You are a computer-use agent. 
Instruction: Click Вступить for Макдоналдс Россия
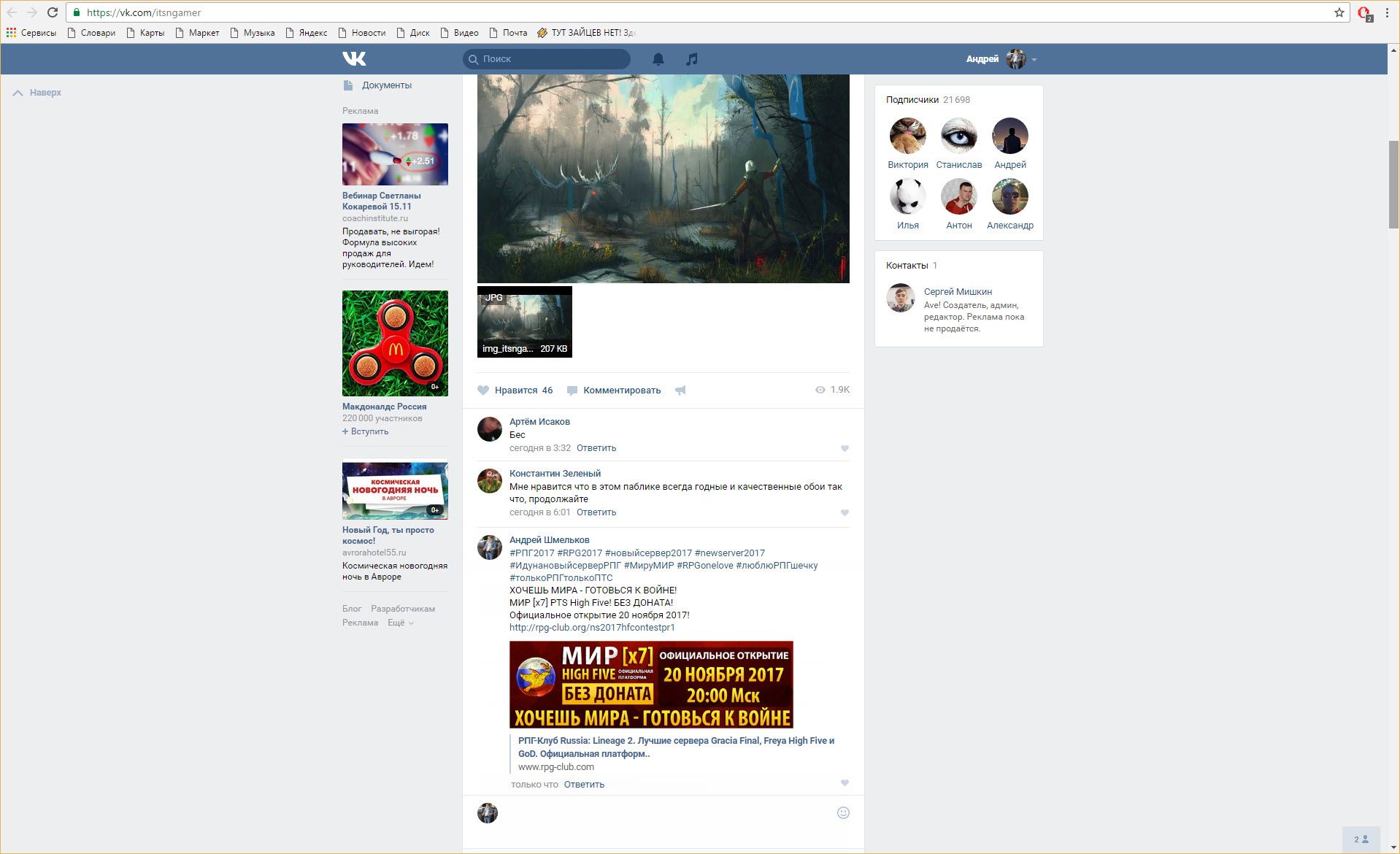(x=366, y=431)
